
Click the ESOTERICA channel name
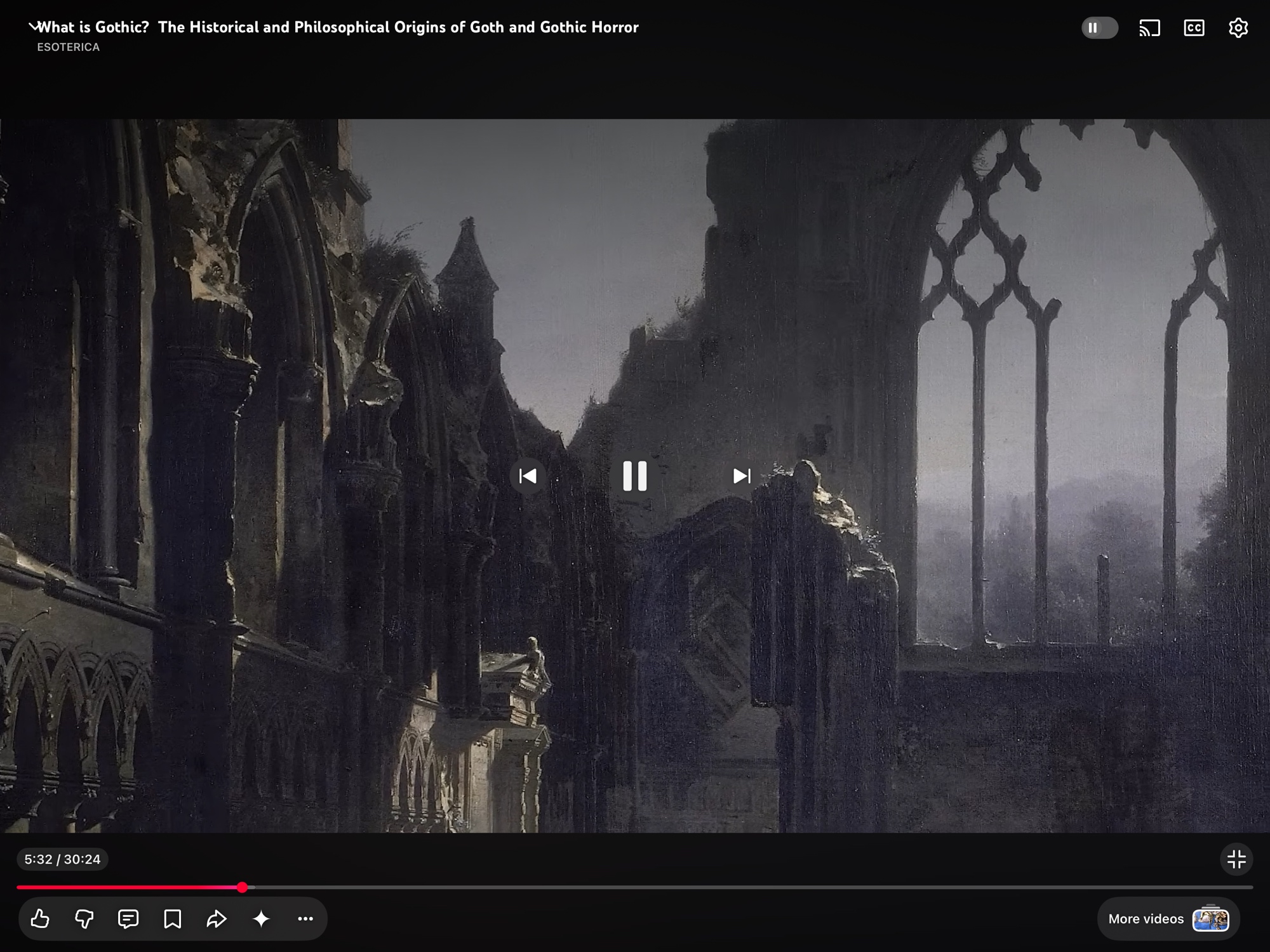point(68,47)
